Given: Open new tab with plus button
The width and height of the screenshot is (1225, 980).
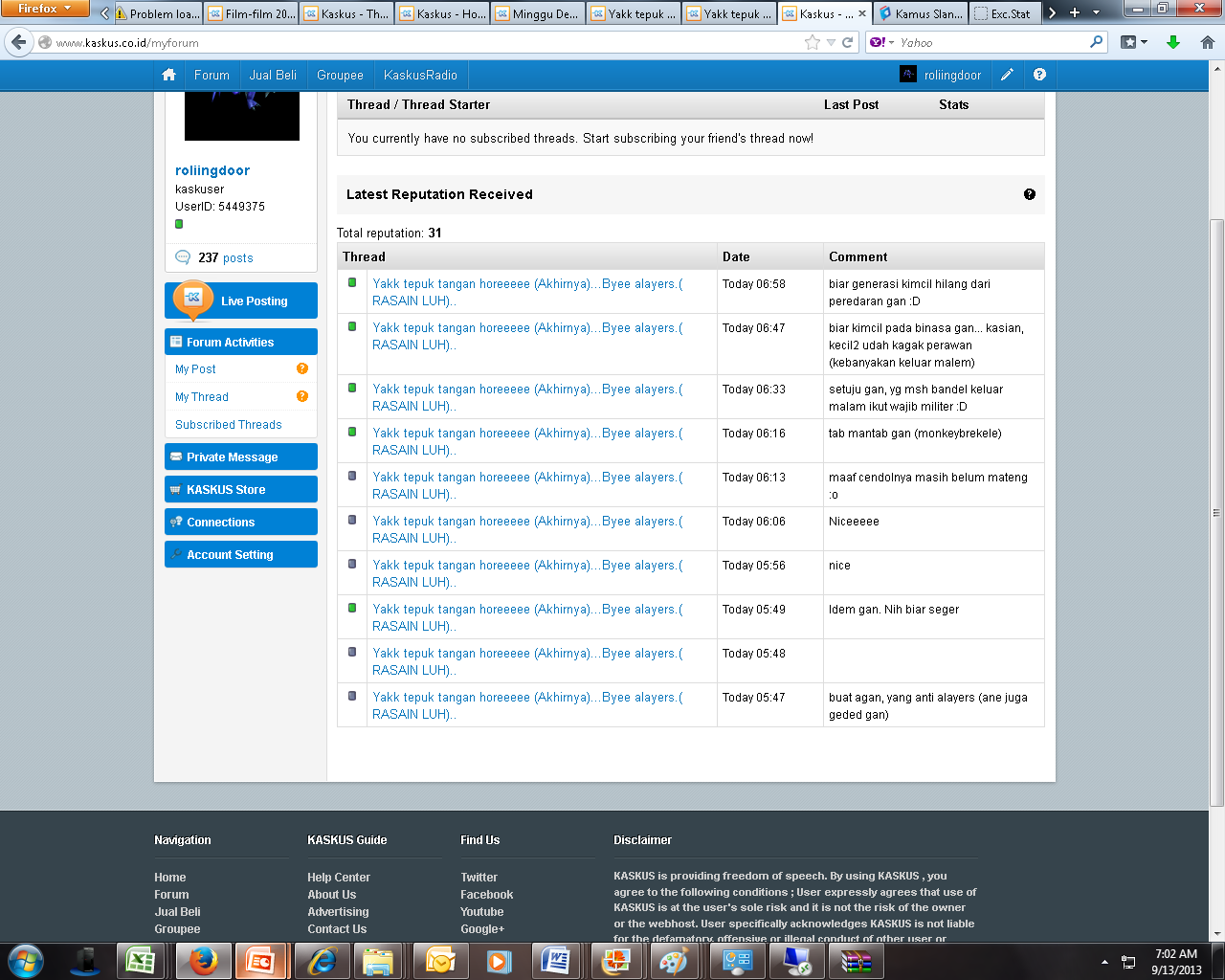Looking at the screenshot, I should coord(1074,13).
